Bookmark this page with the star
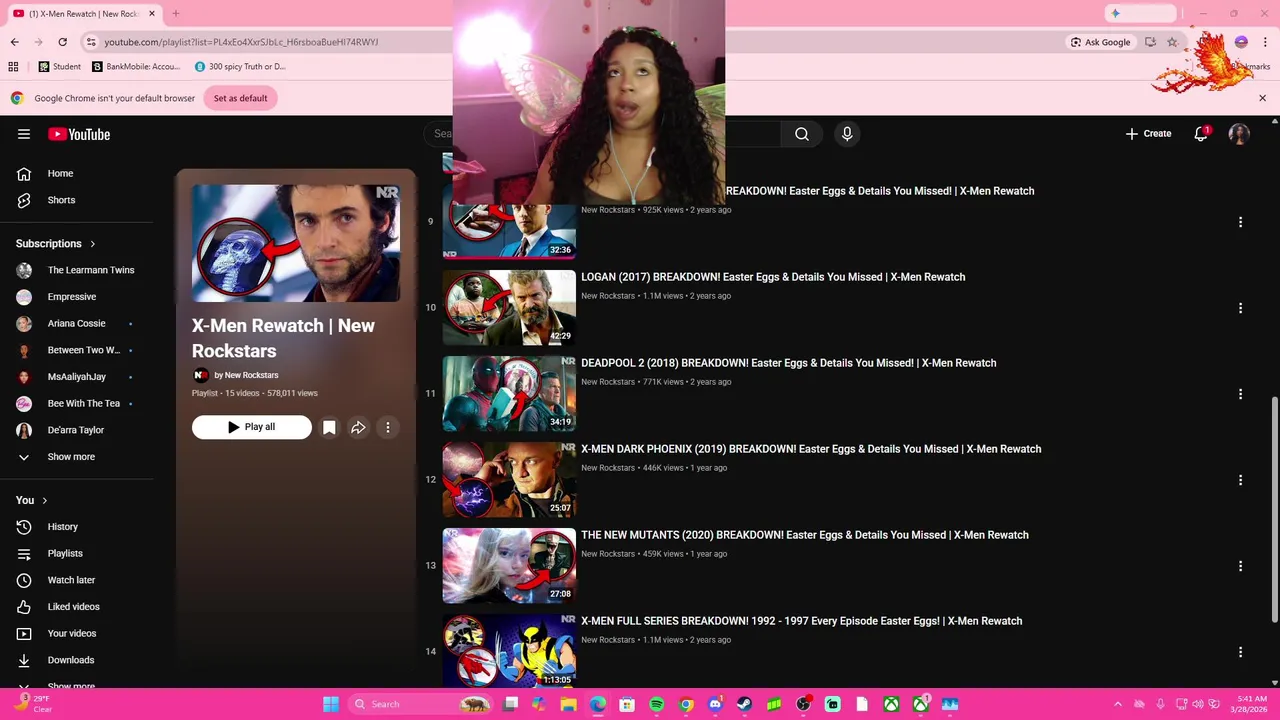 [x=1172, y=42]
